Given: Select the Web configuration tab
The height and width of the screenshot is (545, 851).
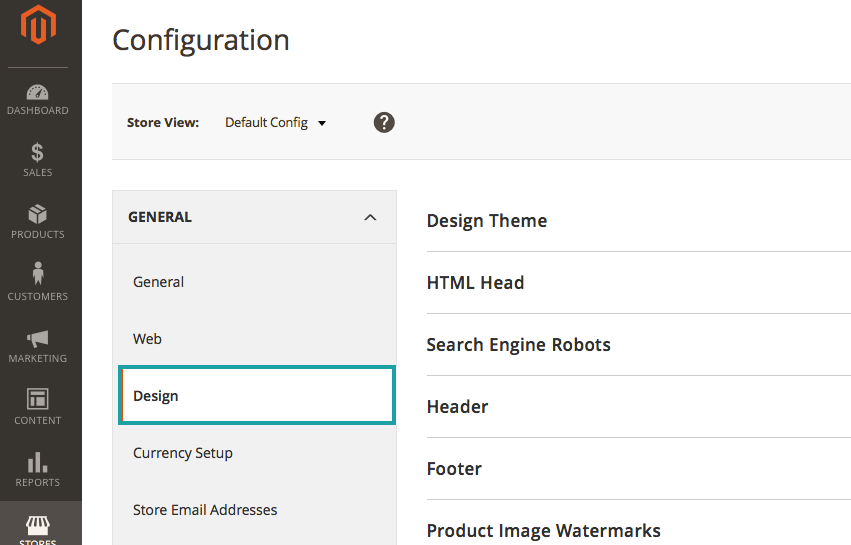Looking at the screenshot, I should 148,339.
